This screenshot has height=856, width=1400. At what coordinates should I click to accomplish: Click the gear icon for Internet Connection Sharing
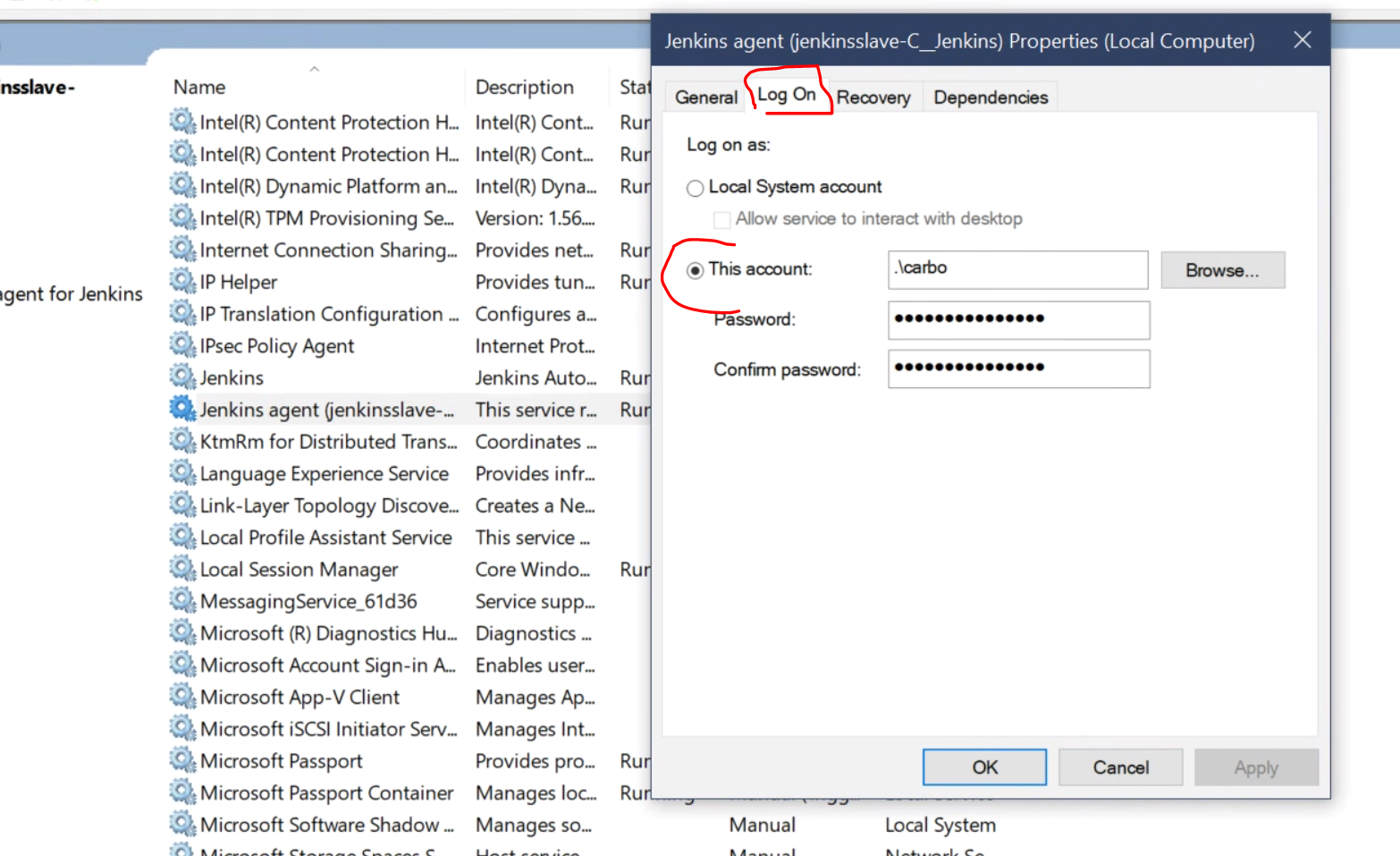pos(182,249)
